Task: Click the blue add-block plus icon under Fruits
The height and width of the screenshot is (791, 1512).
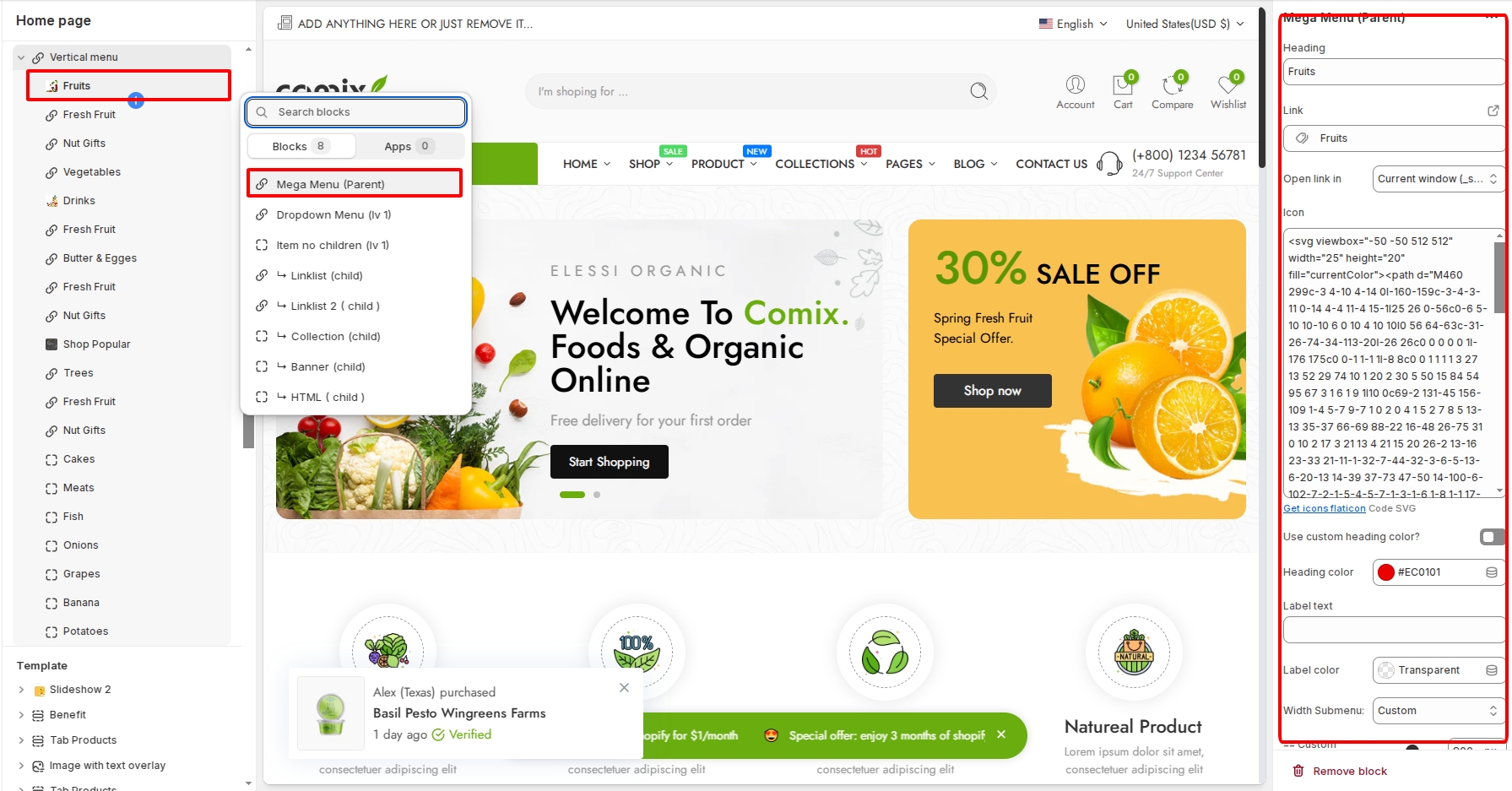Action: [x=136, y=100]
